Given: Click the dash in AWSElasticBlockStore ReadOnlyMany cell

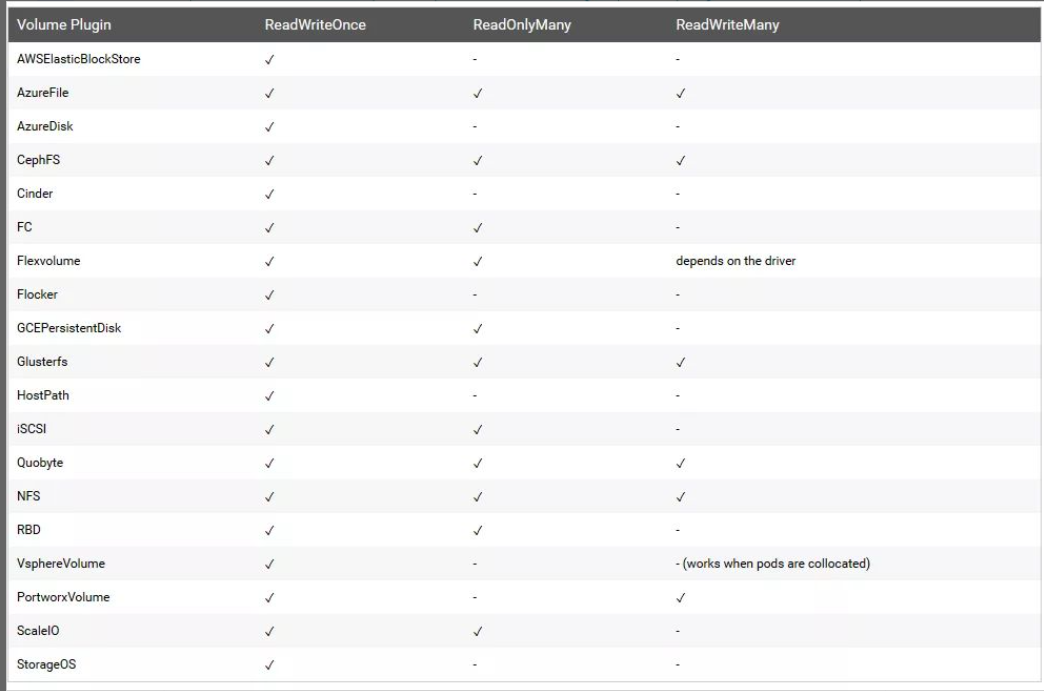Looking at the screenshot, I should click(x=475, y=59).
